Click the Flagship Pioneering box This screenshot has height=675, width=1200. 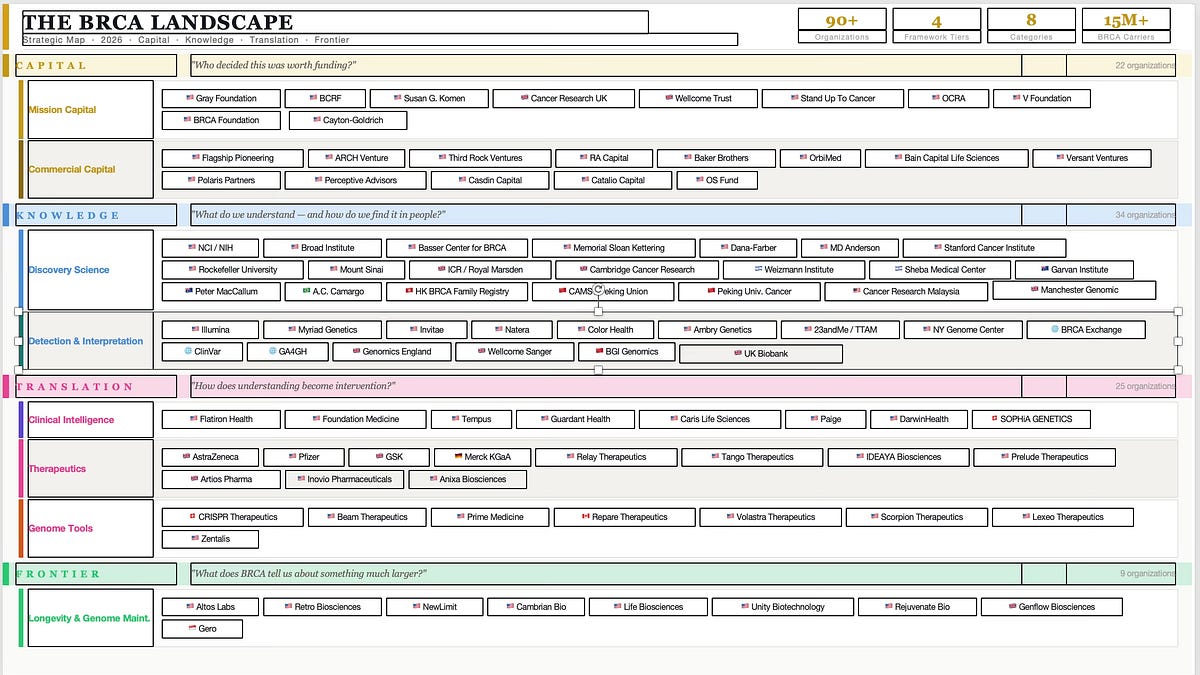pos(232,158)
